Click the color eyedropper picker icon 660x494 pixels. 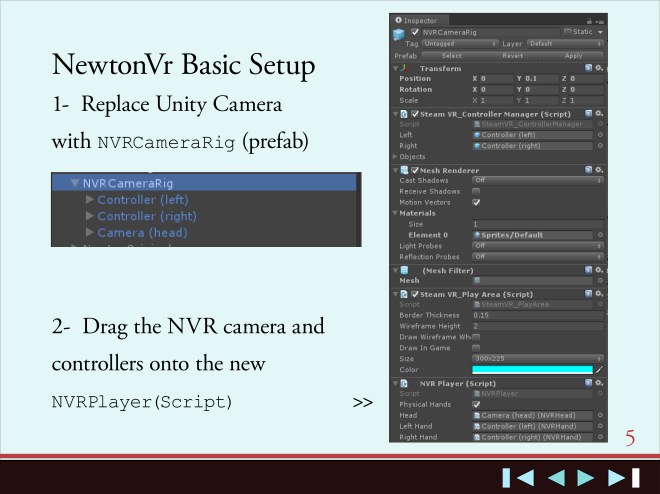599,370
